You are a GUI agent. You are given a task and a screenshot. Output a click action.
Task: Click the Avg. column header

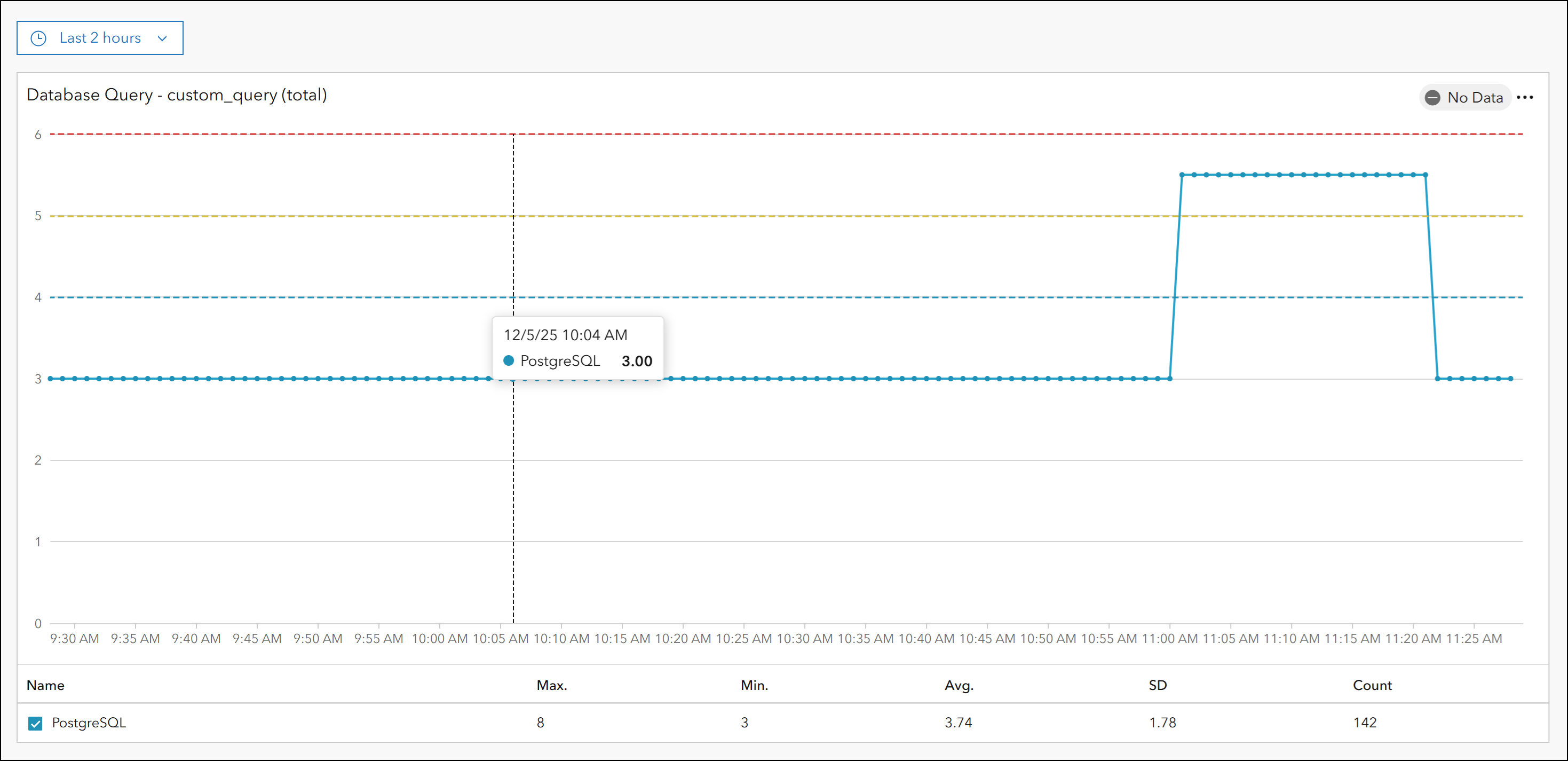(959, 686)
